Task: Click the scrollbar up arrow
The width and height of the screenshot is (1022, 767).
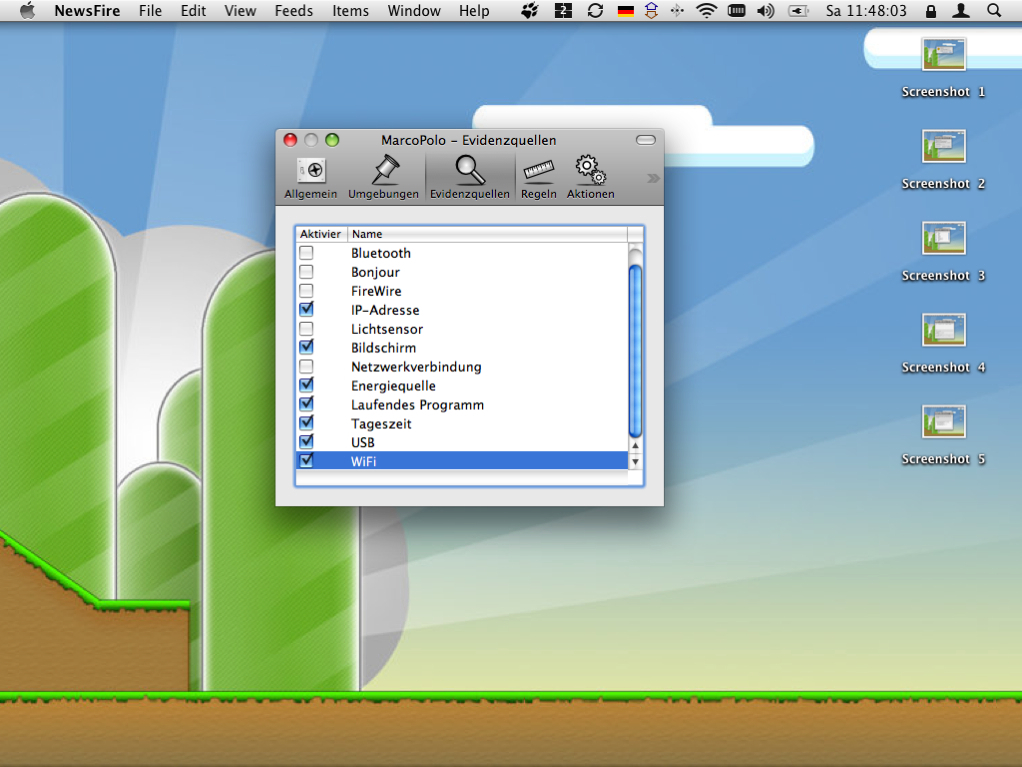Action: (635, 446)
